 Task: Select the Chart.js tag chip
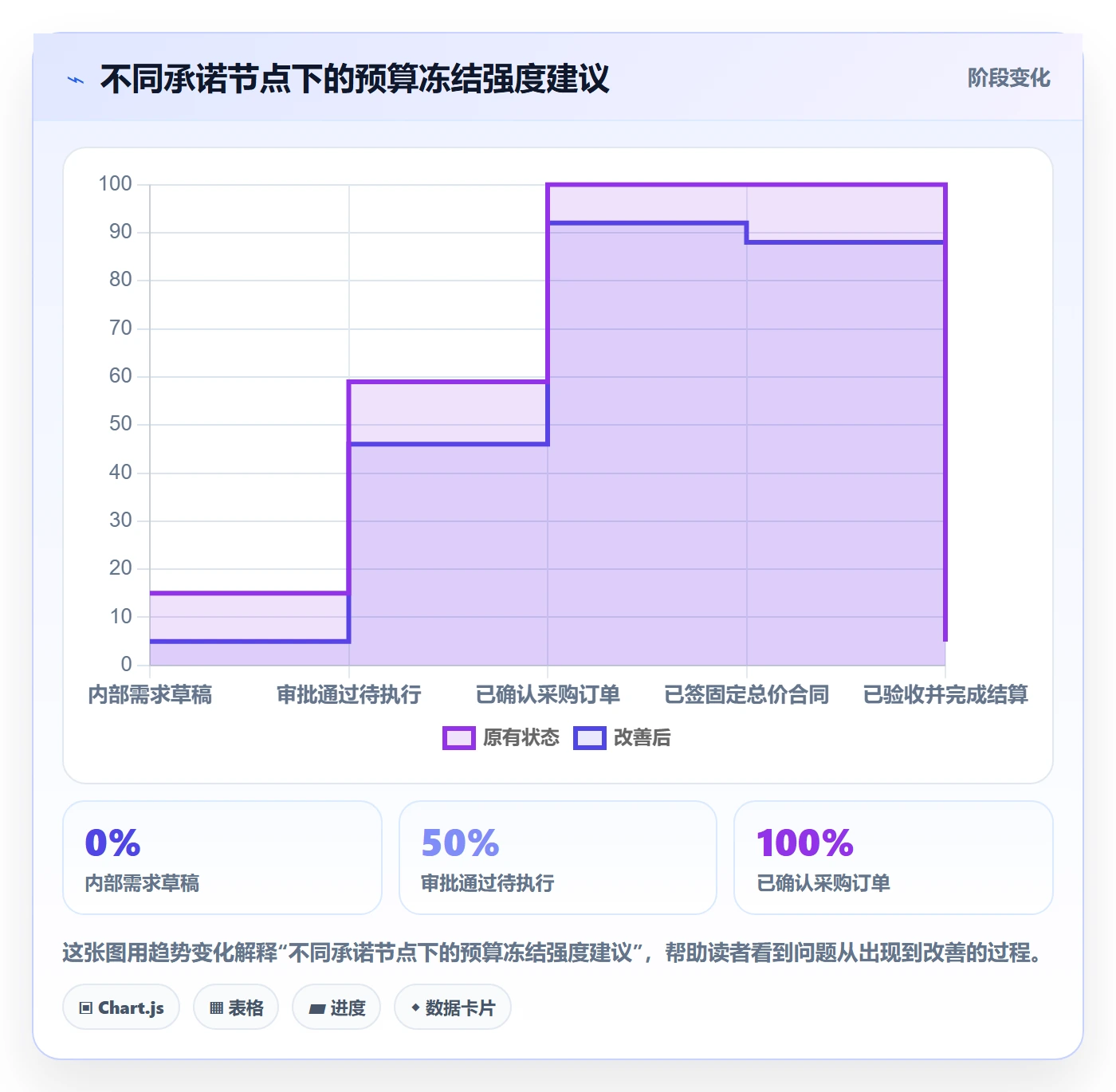[121, 1008]
